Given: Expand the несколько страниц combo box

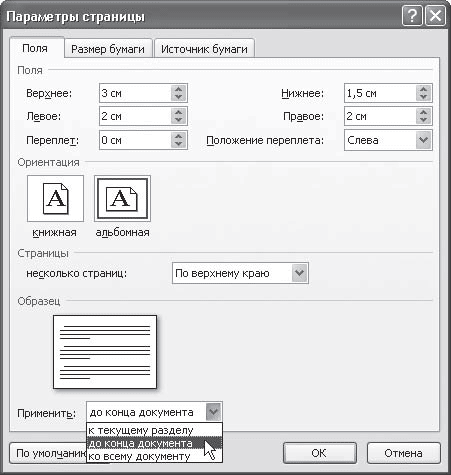Looking at the screenshot, I should (x=299, y=273).
